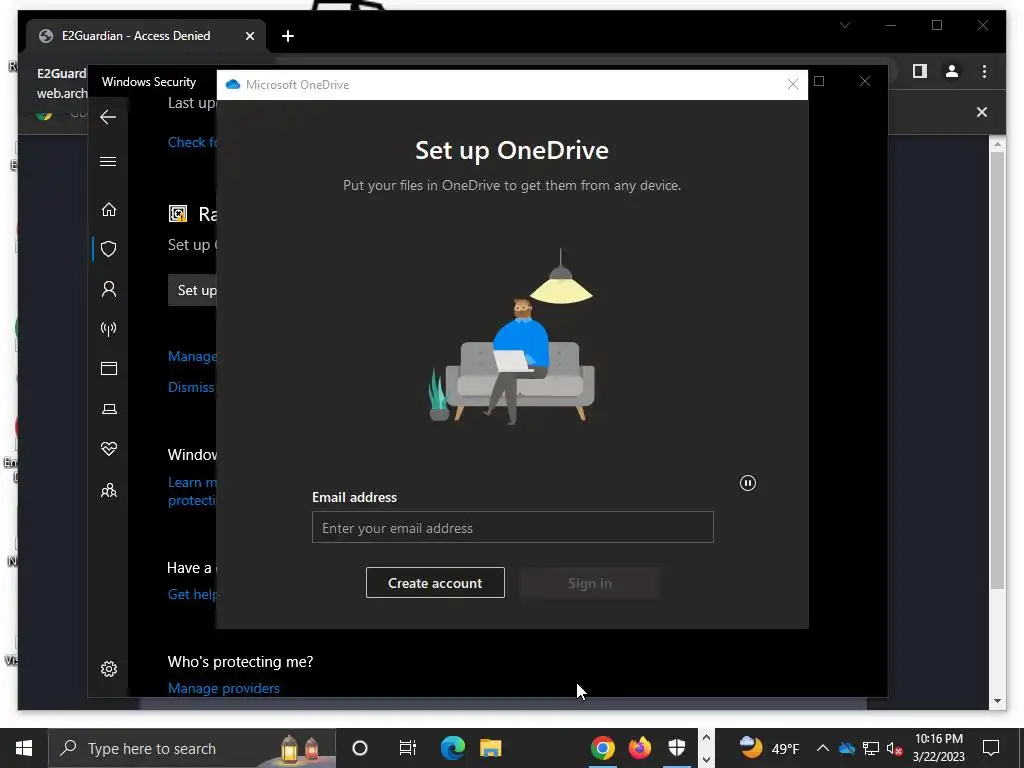1024x768 pixels.
Task: Select Virus & threat protection shield icon
Action: click(108, 249)
